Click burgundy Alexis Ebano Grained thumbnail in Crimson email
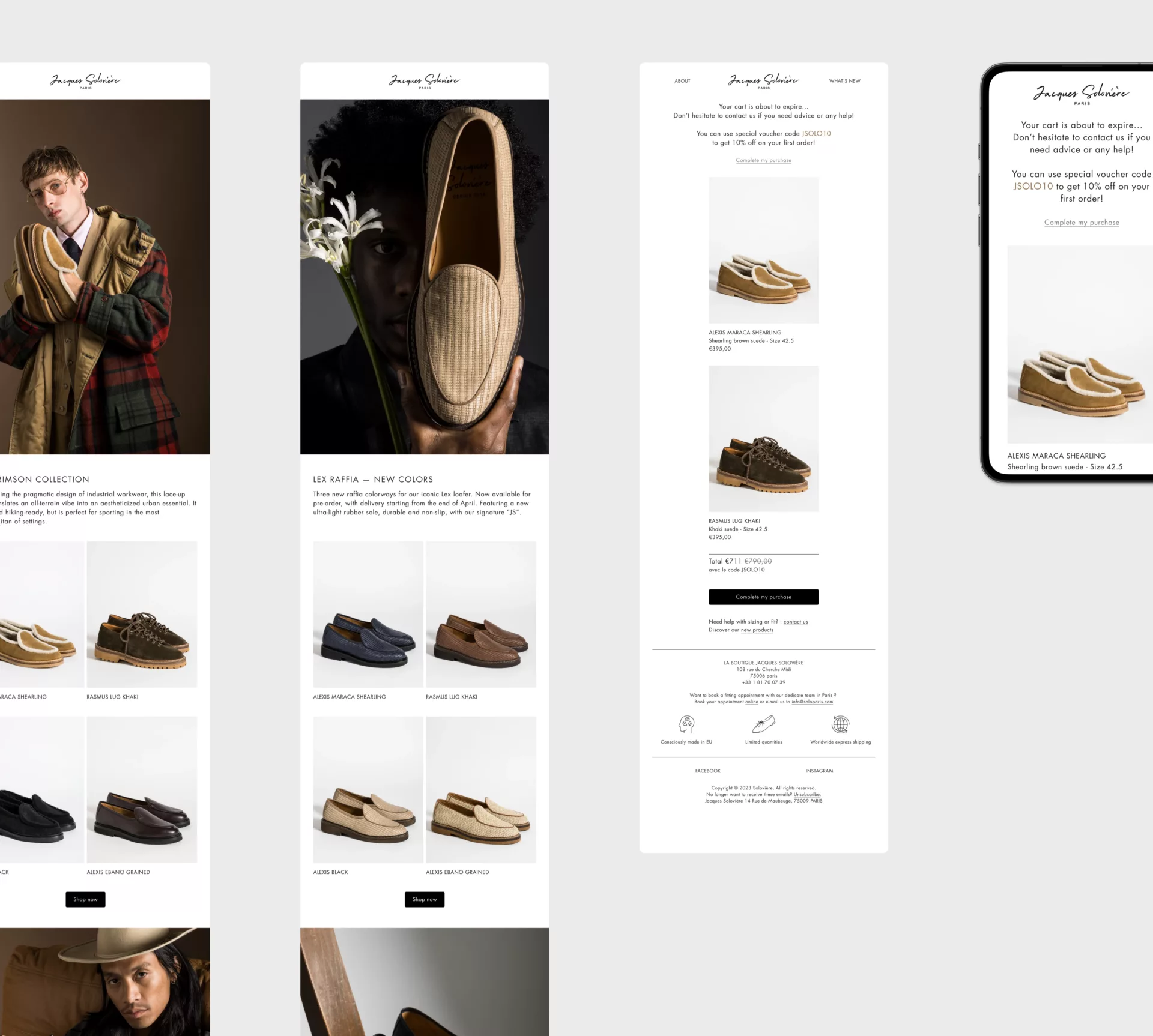This screenshot has width=1153, height=1036. [x=142, y=790]
